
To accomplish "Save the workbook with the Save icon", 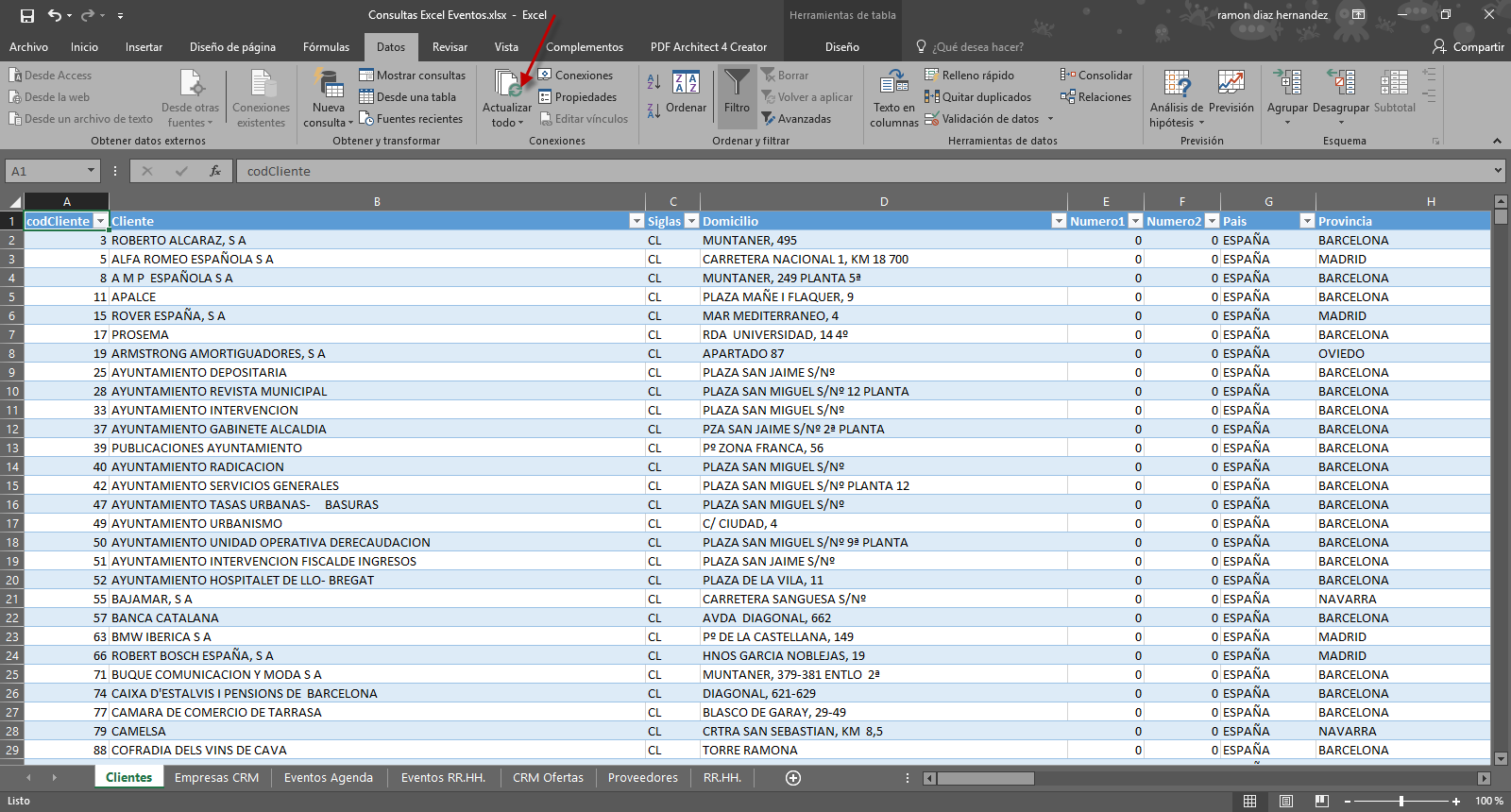I will point(26,15).
